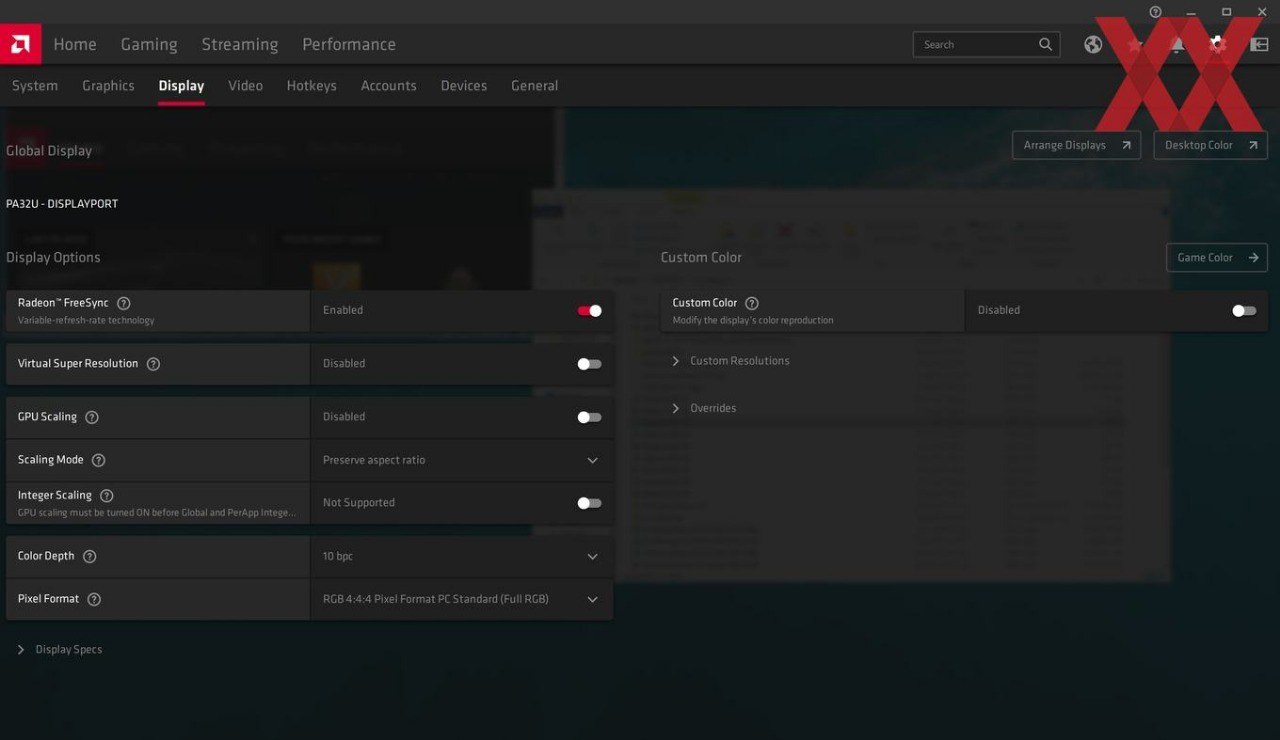Screen dimensions: 1280x740
Task: Turn on the GPU Scaling switch
Action: tap(590, 417)
